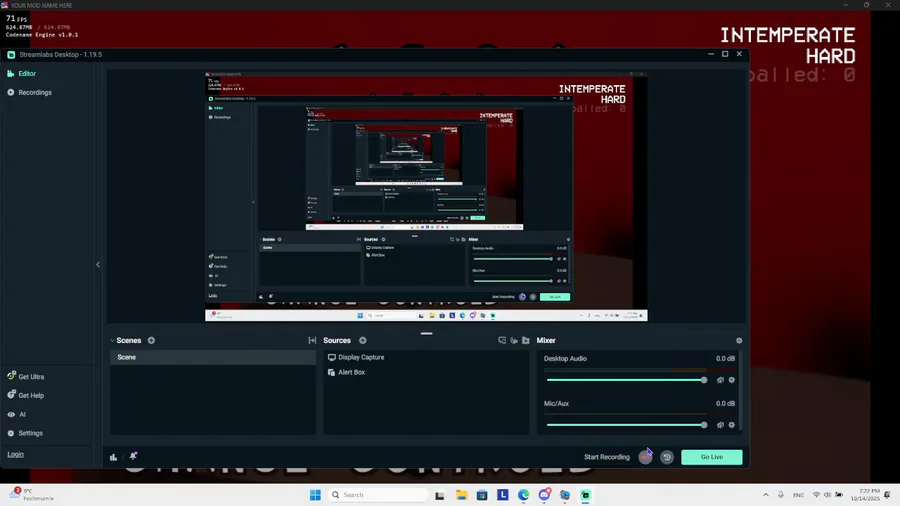The width and height of the screenshot is (900, 506).
Task: Click the preview resize handle bar
Action: click(426, 333)
